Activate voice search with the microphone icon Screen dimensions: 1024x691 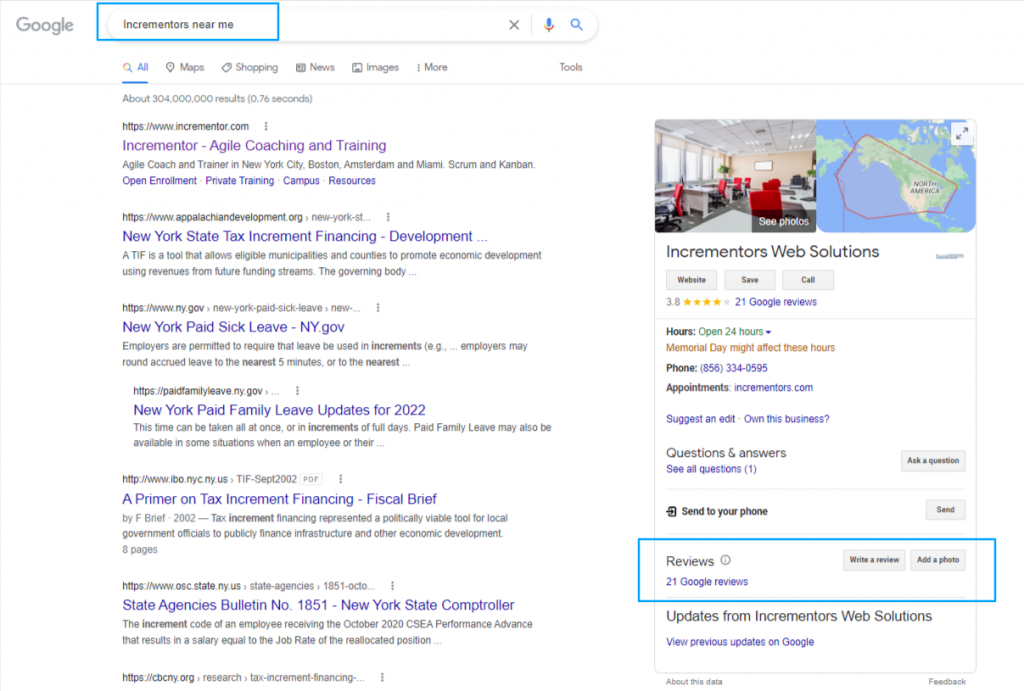pyautogui.click(x=548, y=25)
